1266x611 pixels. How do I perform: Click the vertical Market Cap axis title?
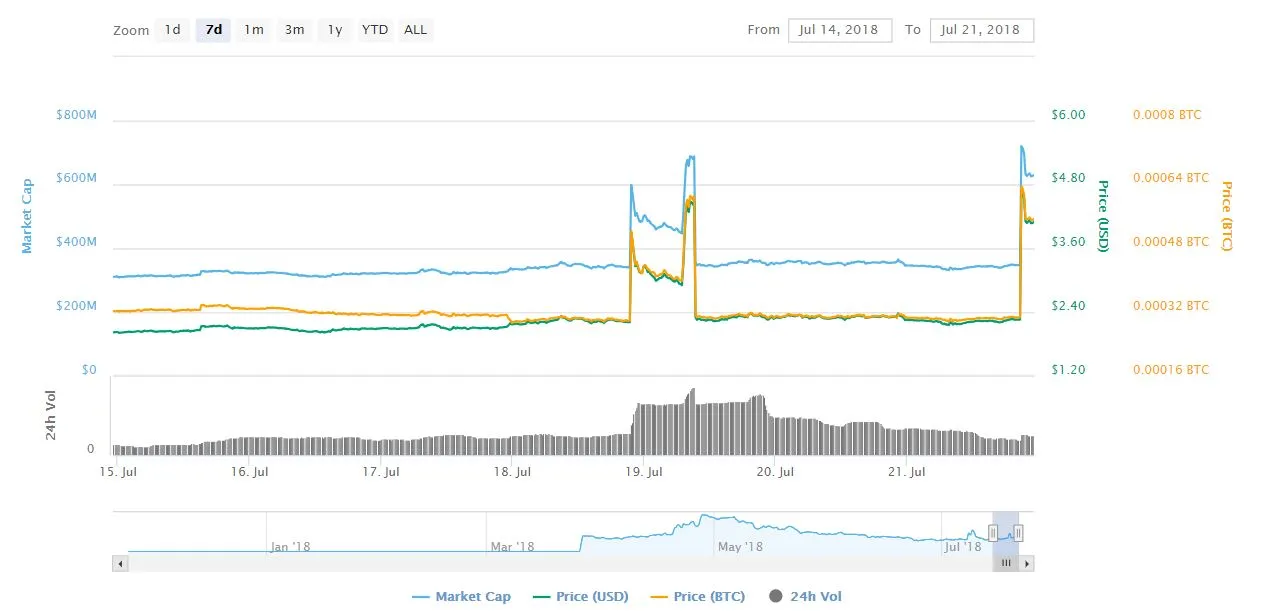[x=27, y=215]
